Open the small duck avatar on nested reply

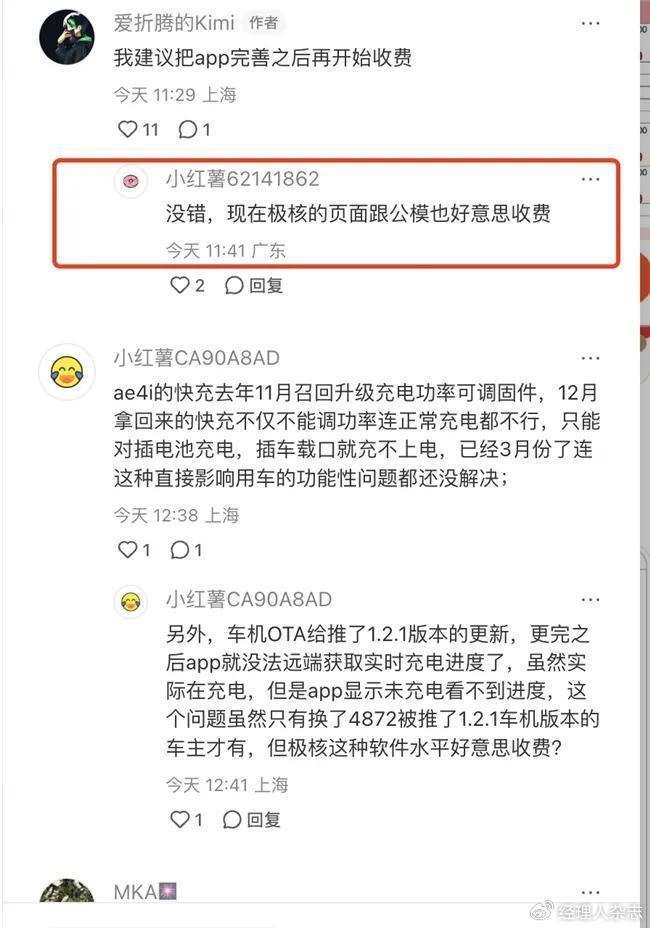[x=130, y=602]
